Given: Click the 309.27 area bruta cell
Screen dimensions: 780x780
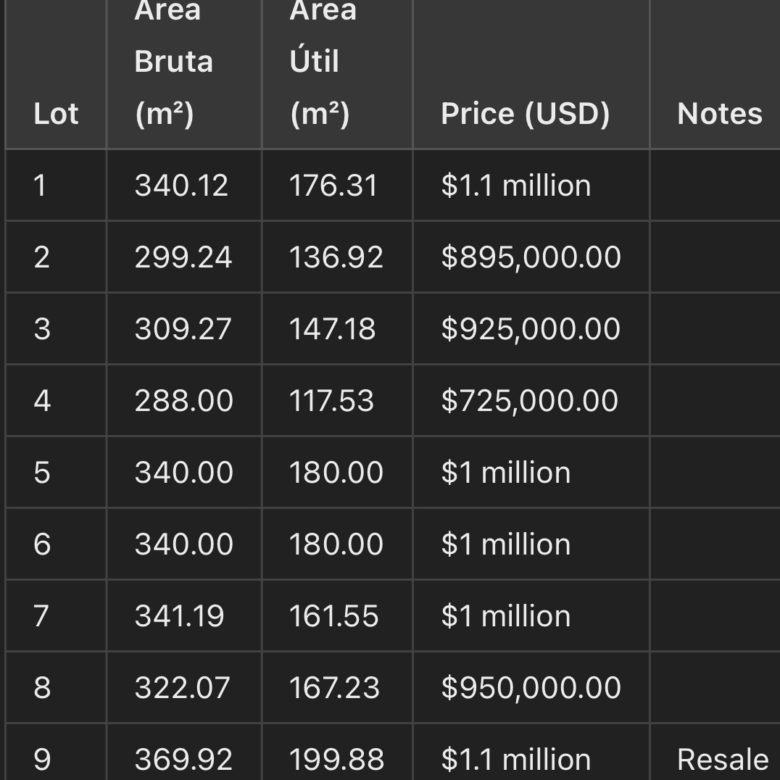Looking at the screenshot, I should 183,330.
